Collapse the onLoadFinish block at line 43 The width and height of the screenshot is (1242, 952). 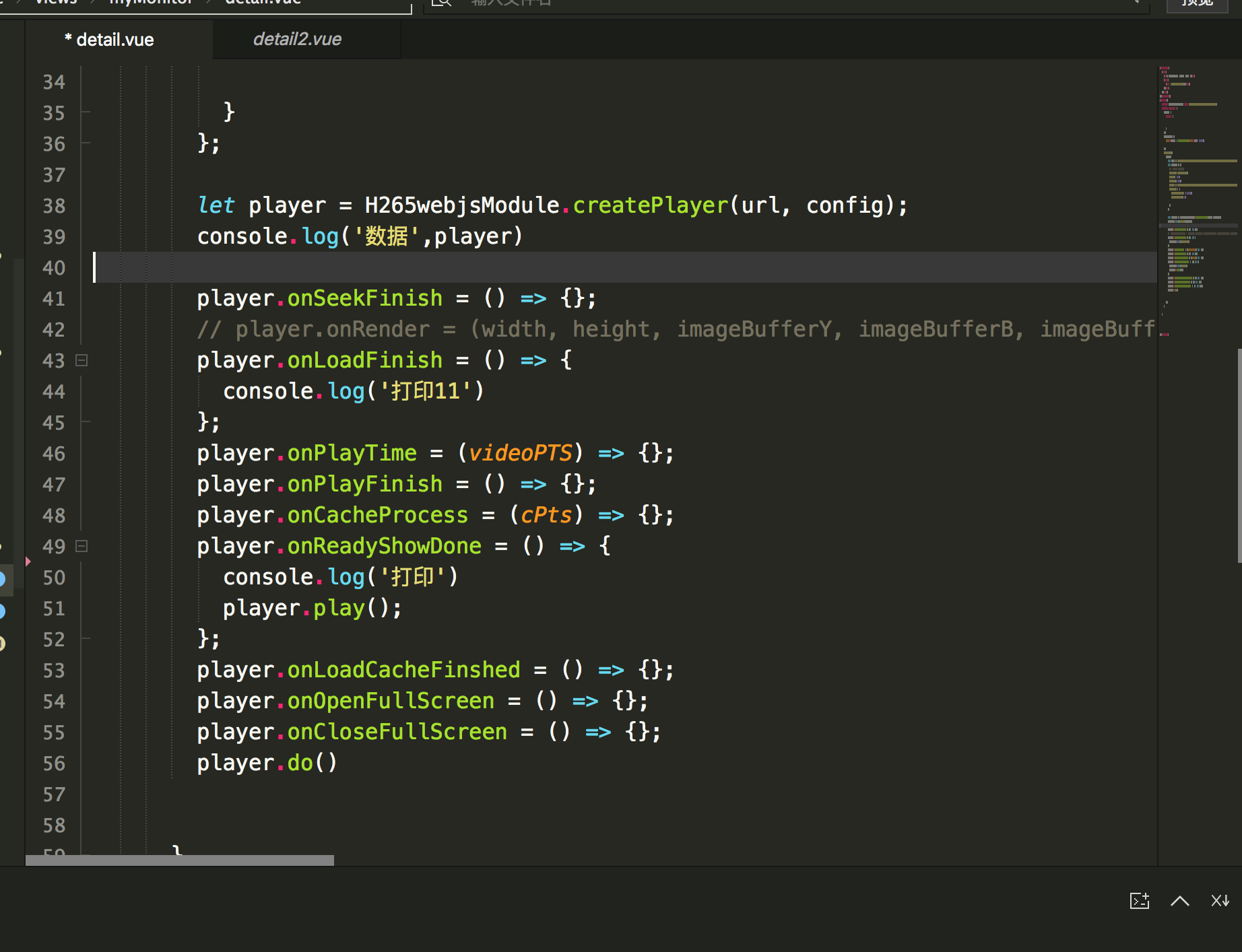coord(81,360)
